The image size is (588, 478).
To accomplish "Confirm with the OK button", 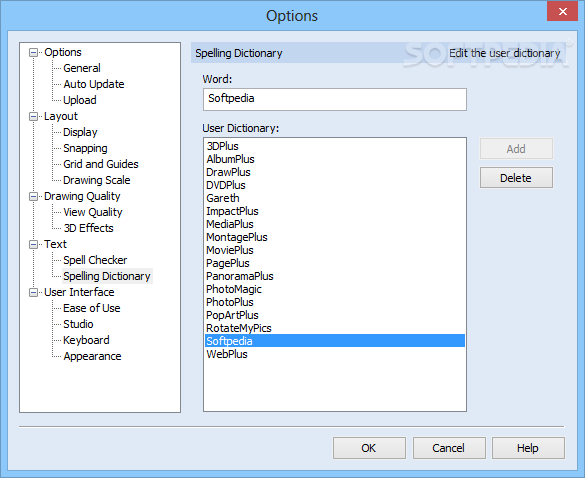I will 369,448.
